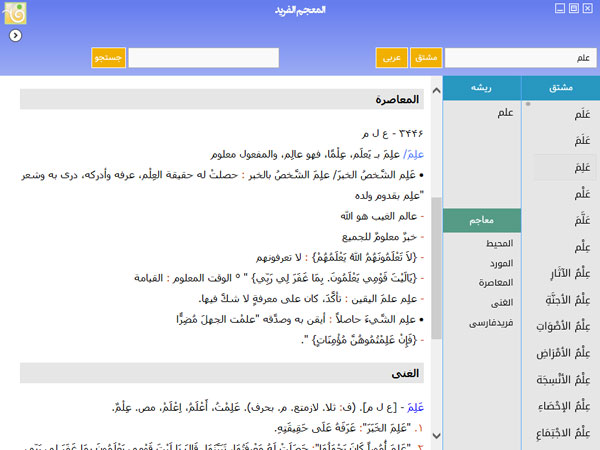Select the مشتق tab header
This screenshot has height=450, width=600.
point(561,88)
